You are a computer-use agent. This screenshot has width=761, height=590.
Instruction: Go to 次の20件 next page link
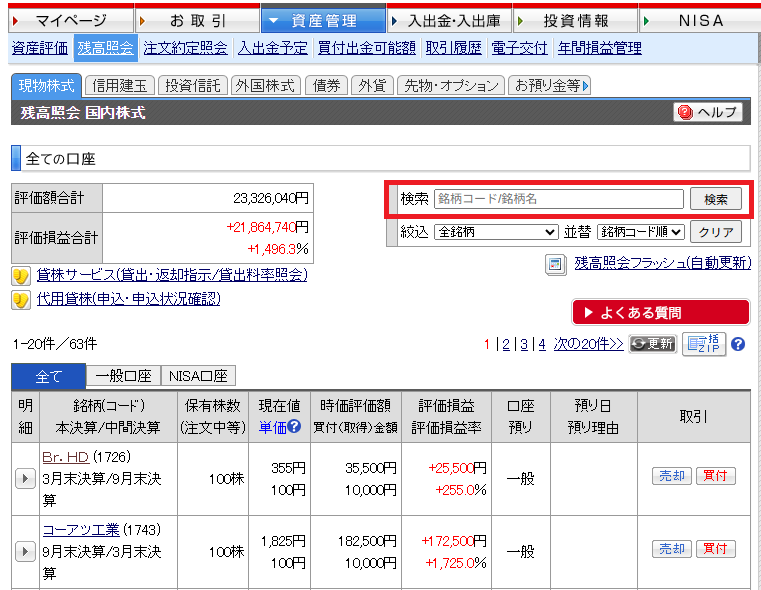(x=588, y=344)
